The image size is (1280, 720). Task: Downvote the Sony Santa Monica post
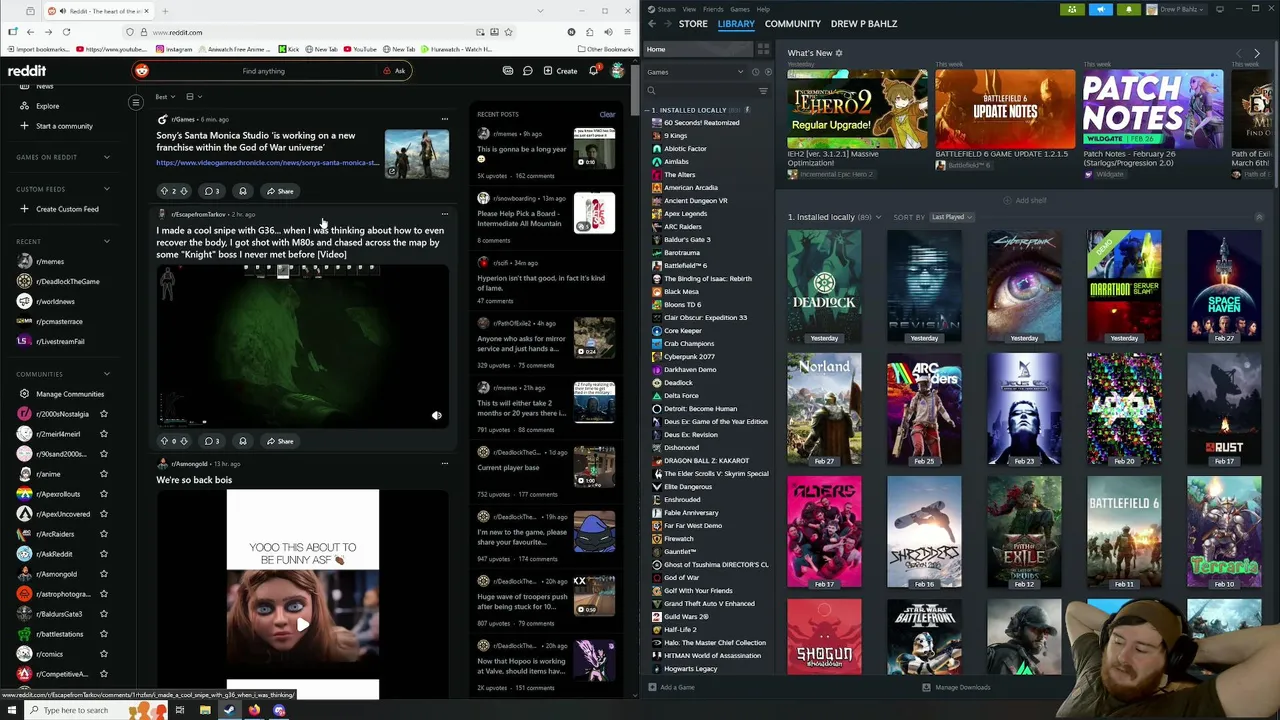184,191
